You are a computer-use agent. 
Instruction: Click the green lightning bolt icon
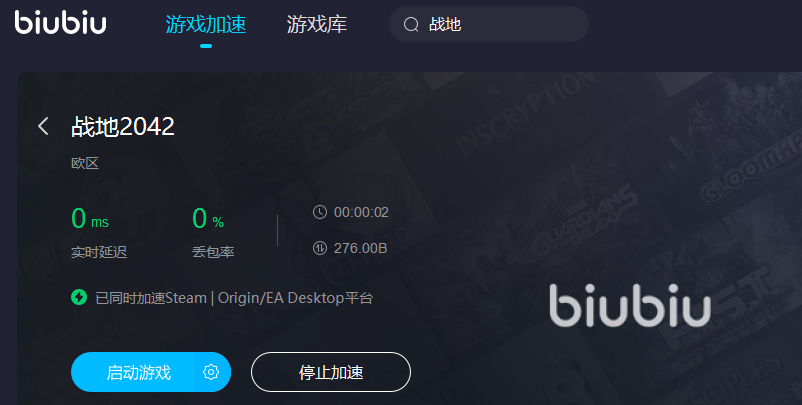79,297
